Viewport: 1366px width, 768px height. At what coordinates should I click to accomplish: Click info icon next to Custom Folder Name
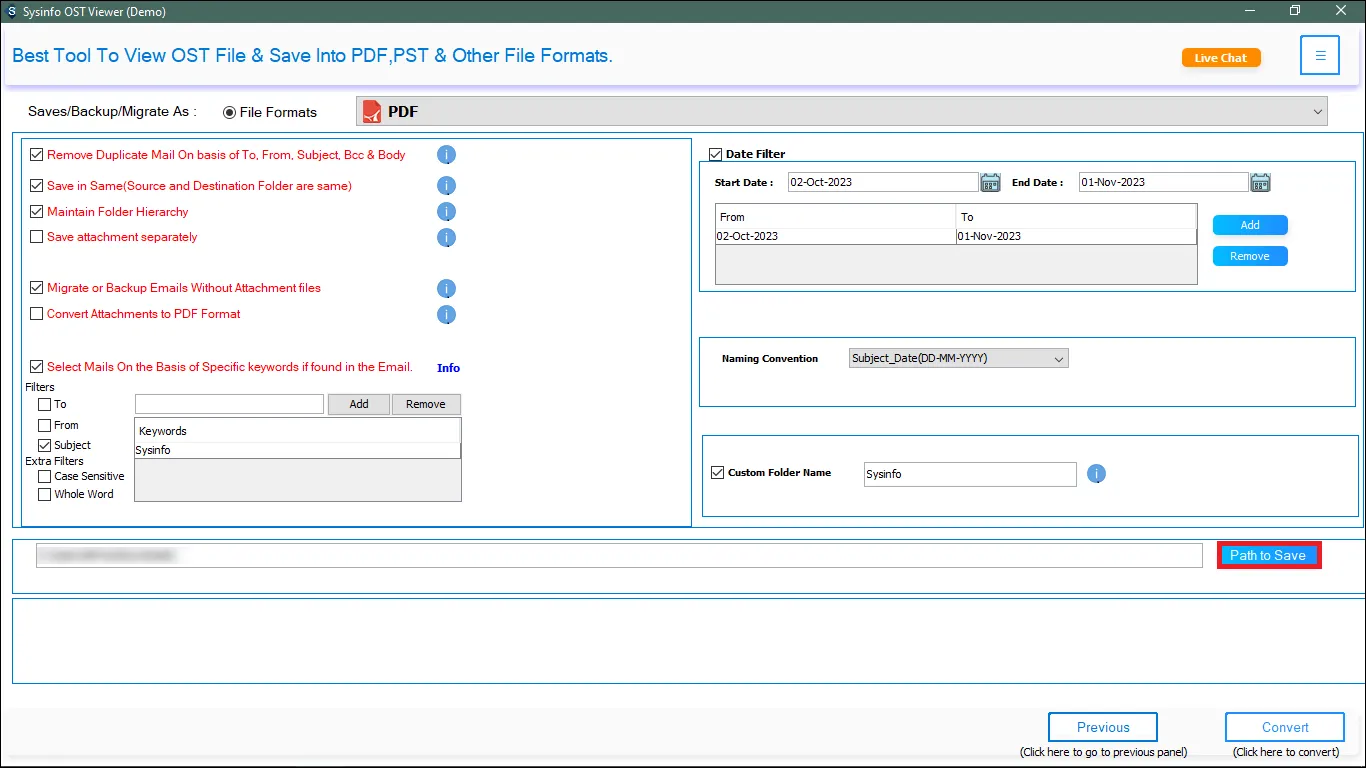1096,474
